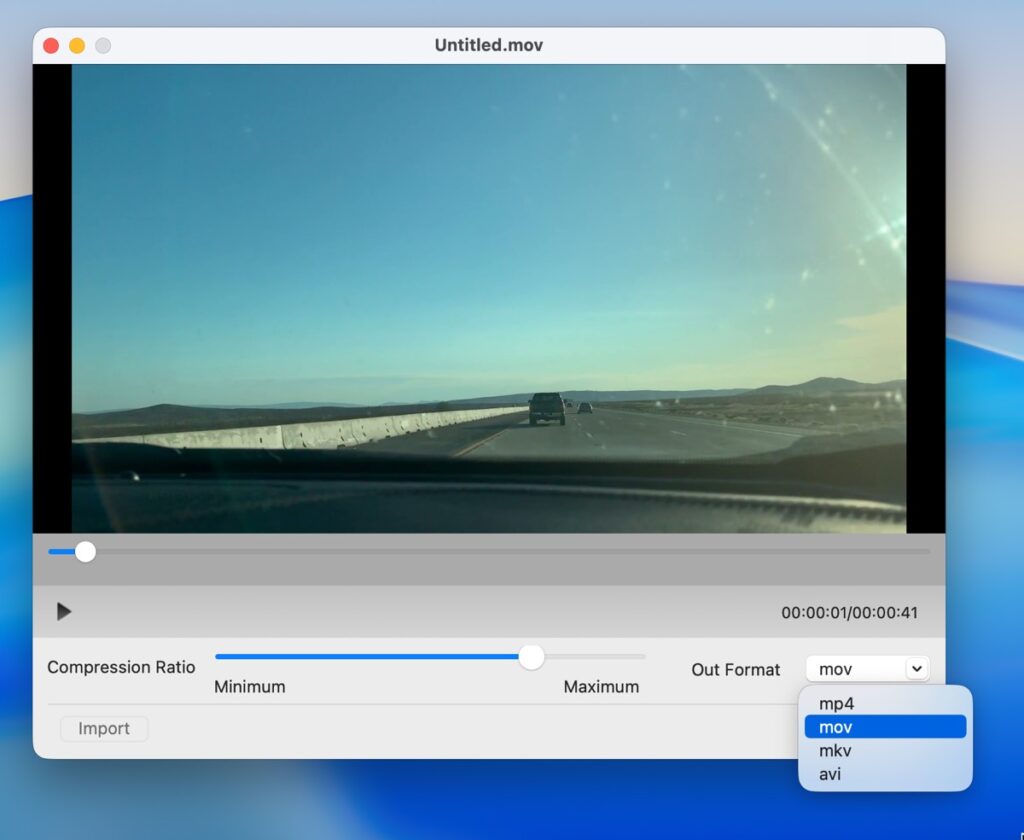Click the 00:00:01/00:00:41 time display

coord(849,613)
